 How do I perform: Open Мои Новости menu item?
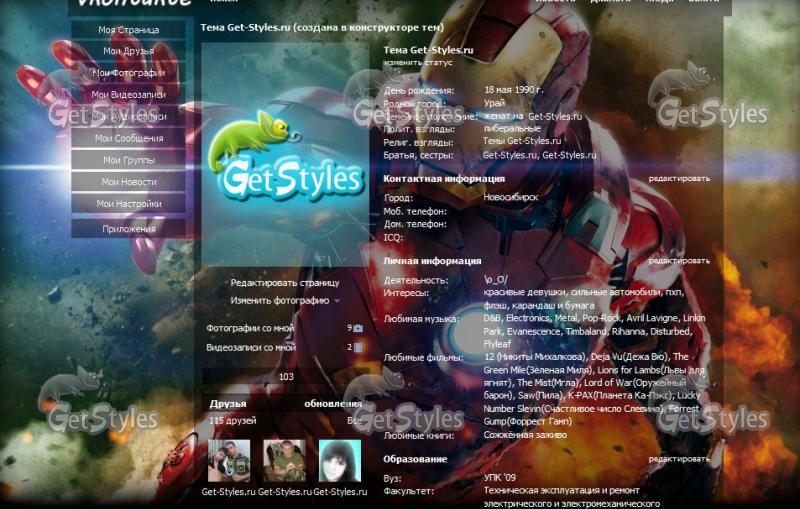pos(129,182)
